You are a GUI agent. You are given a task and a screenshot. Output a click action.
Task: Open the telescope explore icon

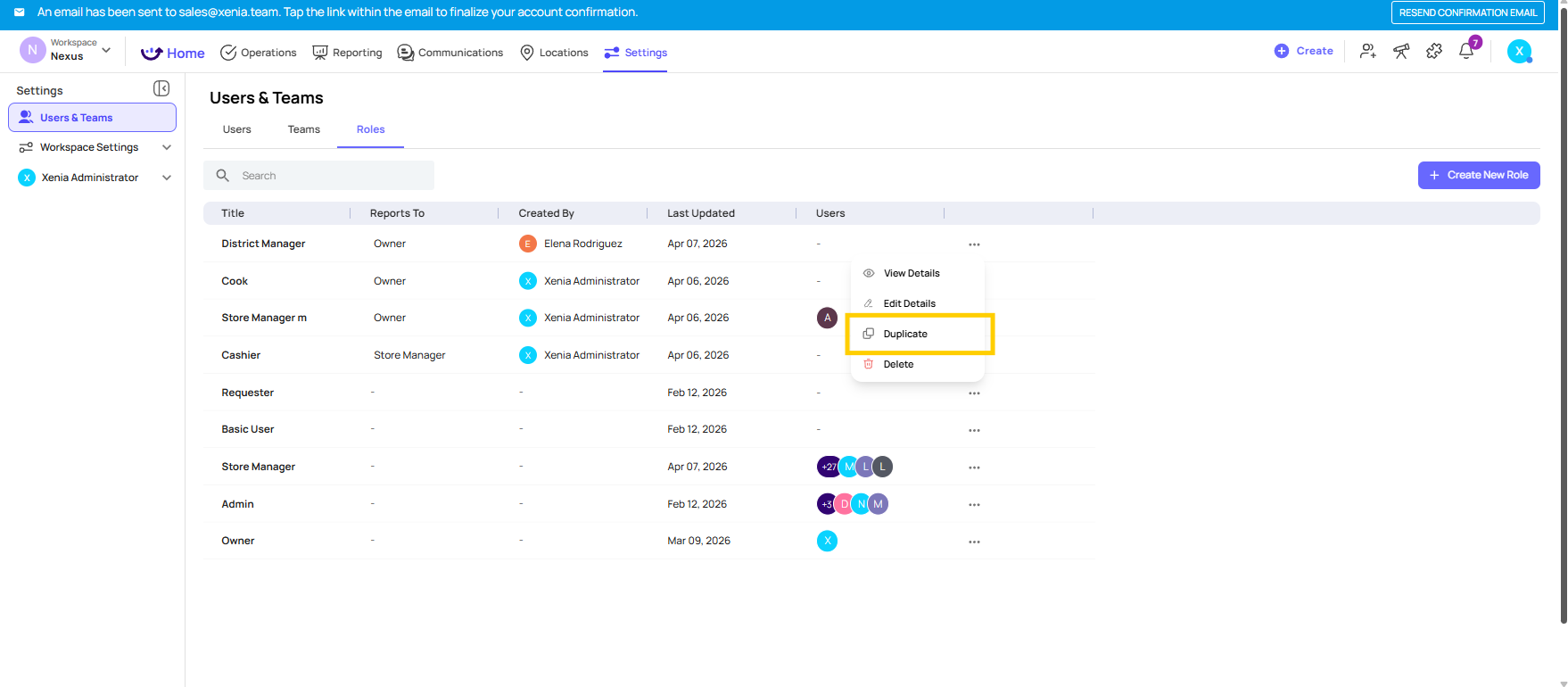click(1401, 52)
